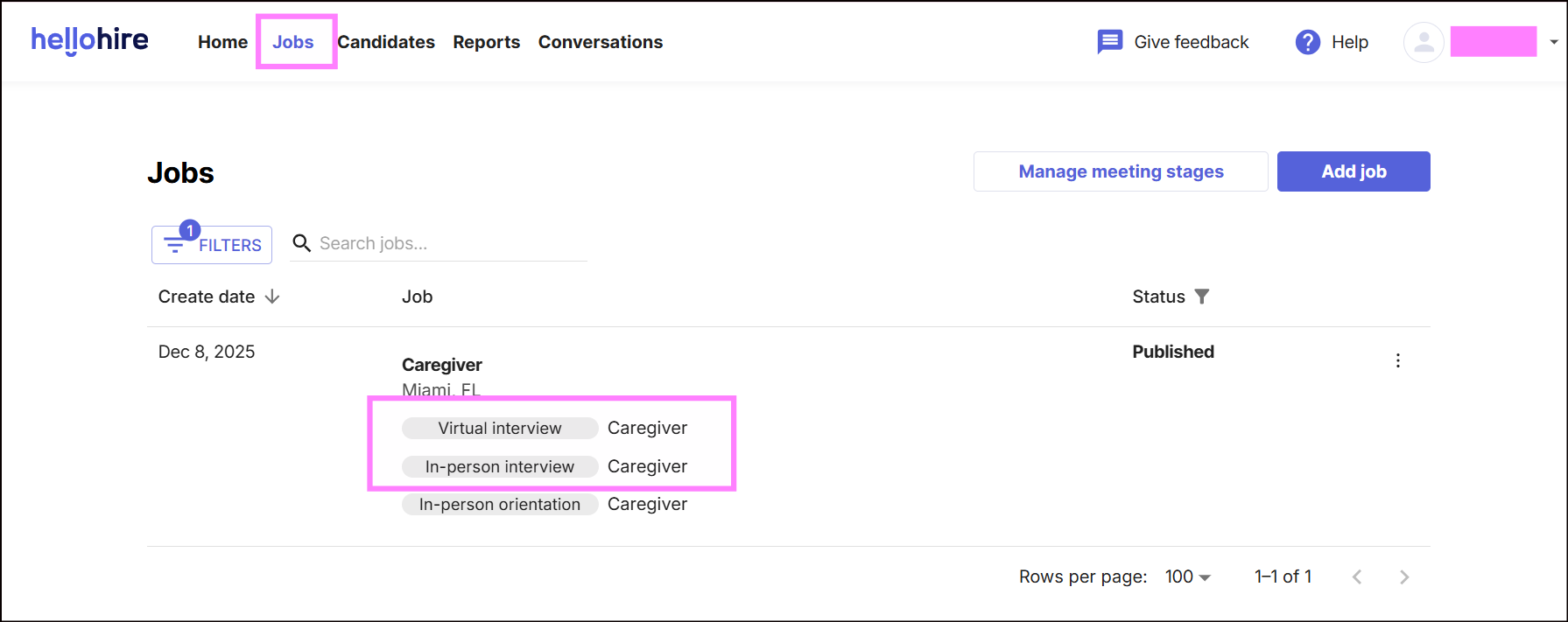Image resolution: width=1568 pixels, height=622 pixels.
Task: Click the Miami, FL location text
Action: click(441, 389)
